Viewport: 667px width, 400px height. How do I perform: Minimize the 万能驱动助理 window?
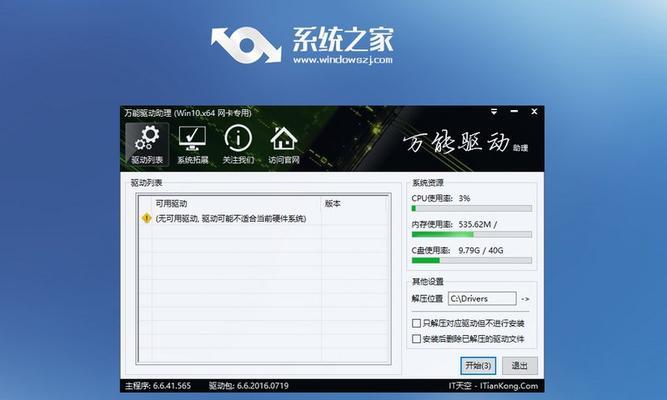coord(514,111)
